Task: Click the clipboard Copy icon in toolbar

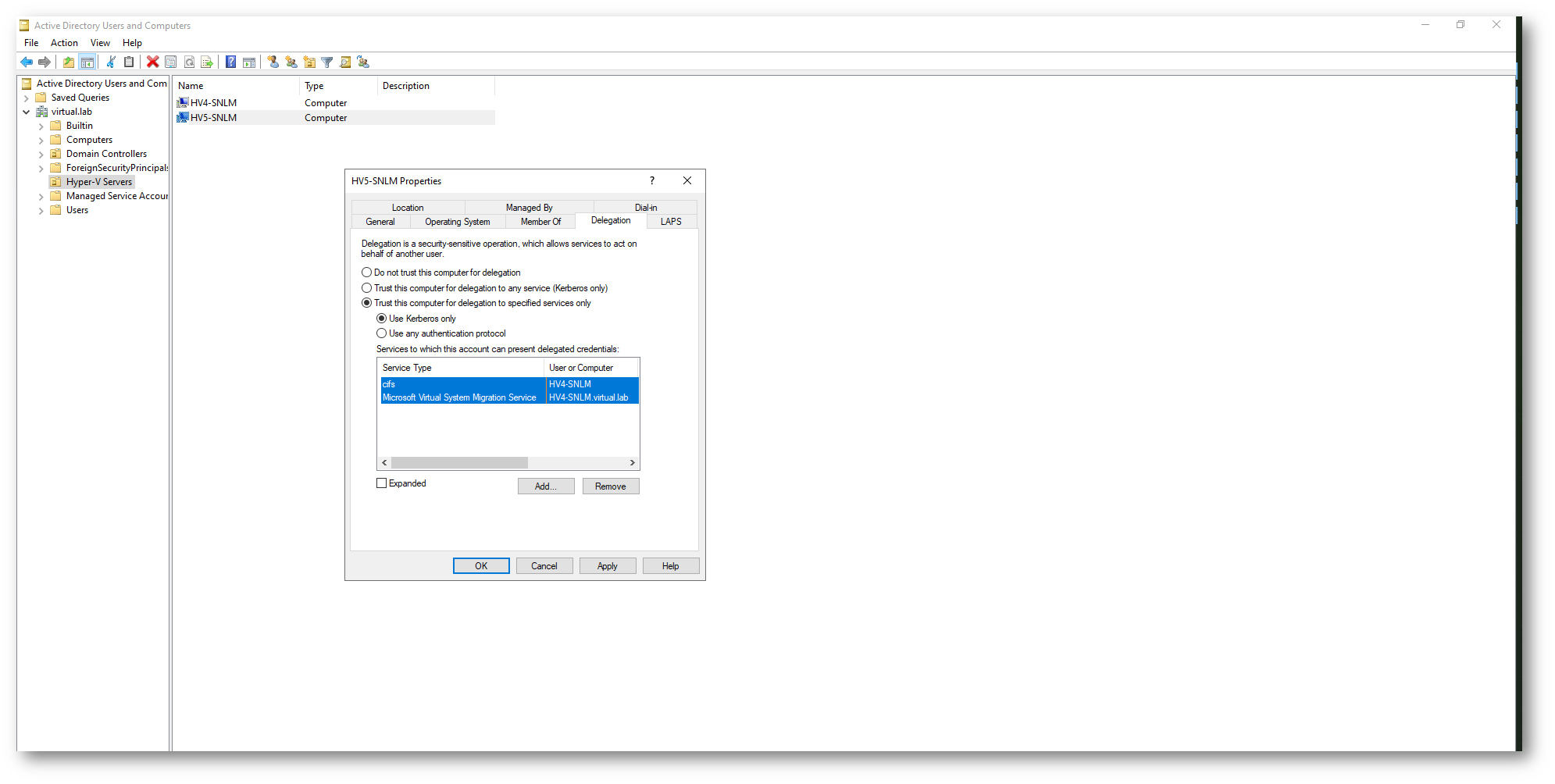Action: click(x=129, y=62)
